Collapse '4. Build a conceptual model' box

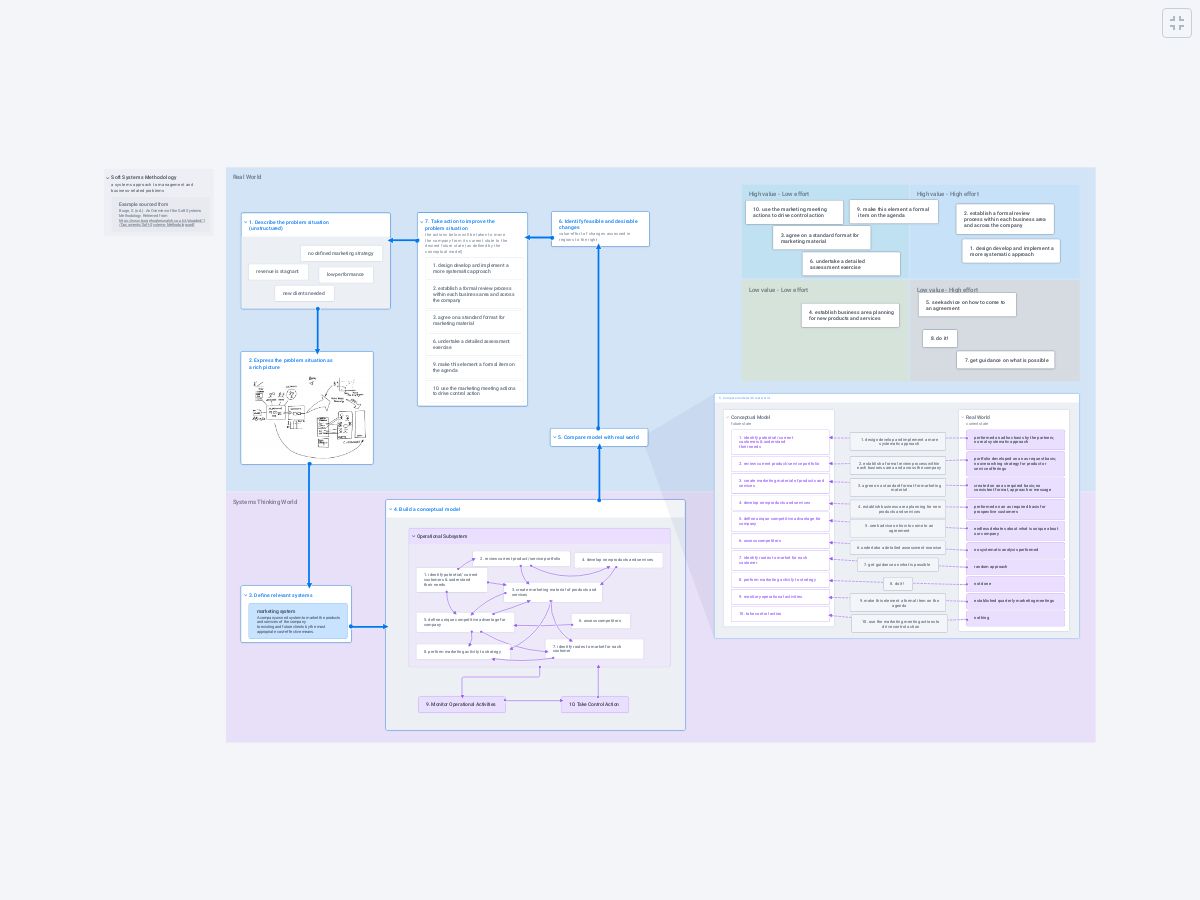click(x=391, y=509)
